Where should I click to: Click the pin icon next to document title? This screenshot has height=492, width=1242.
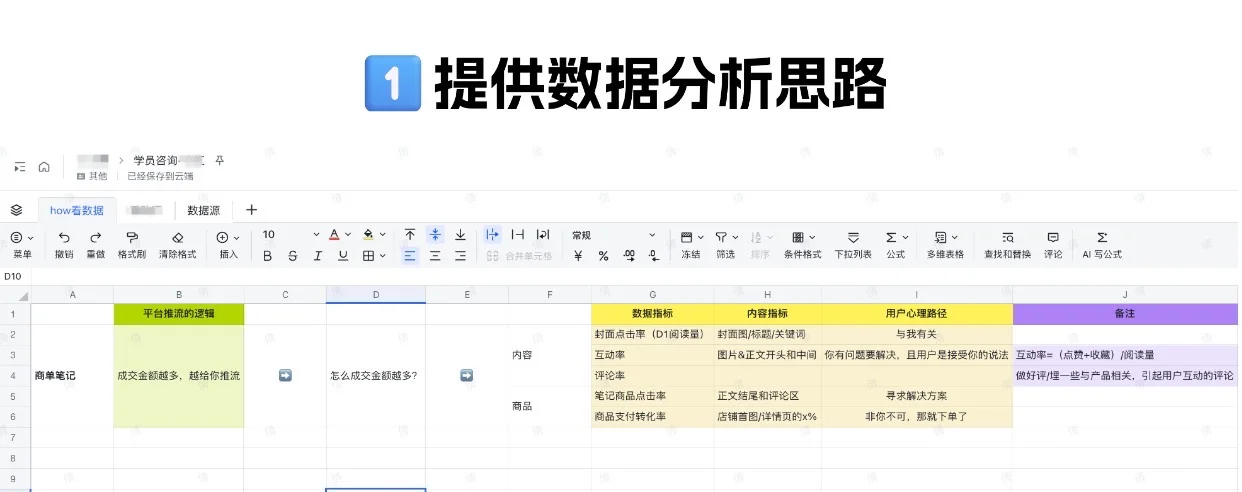coord(220,160)
